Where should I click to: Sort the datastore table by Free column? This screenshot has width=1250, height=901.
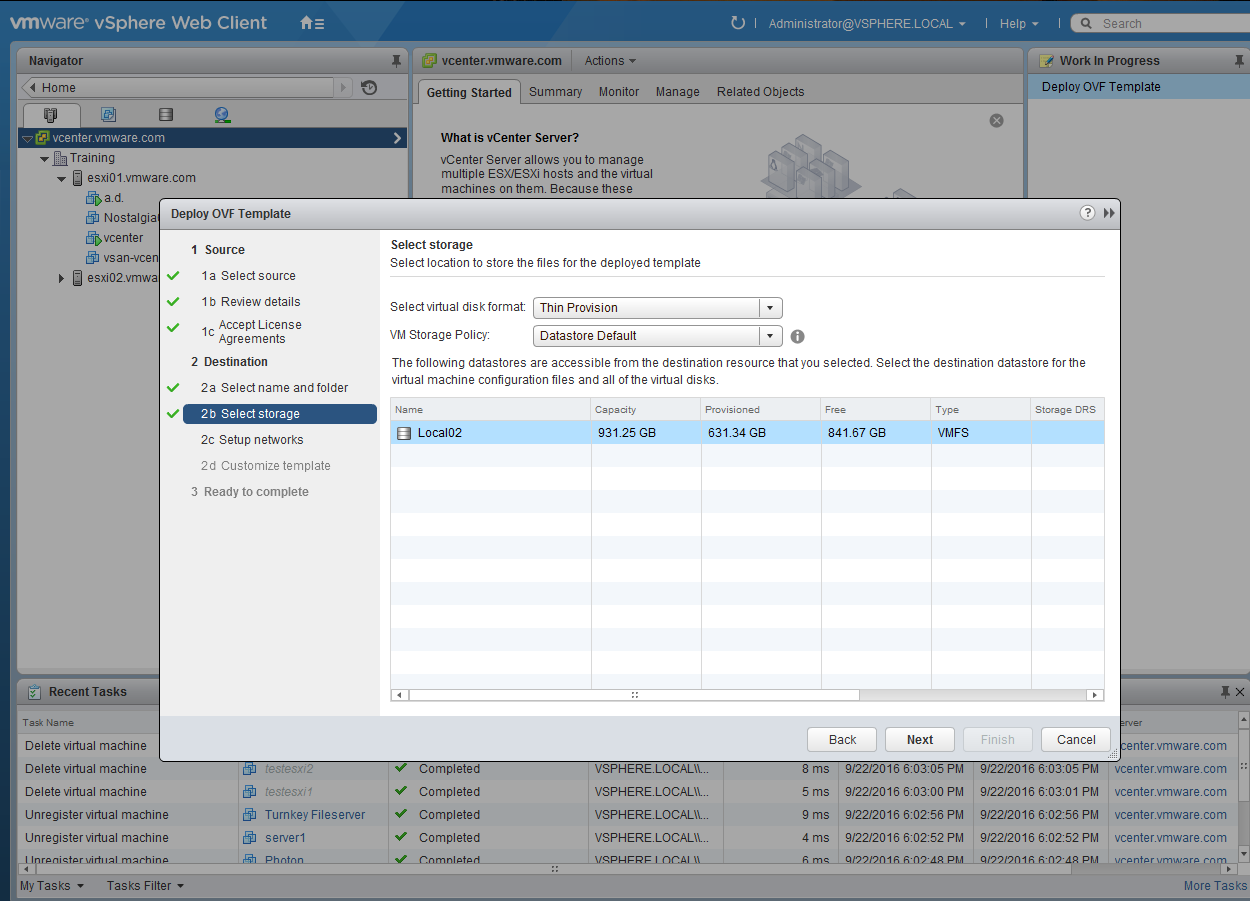tap(876, 410)
